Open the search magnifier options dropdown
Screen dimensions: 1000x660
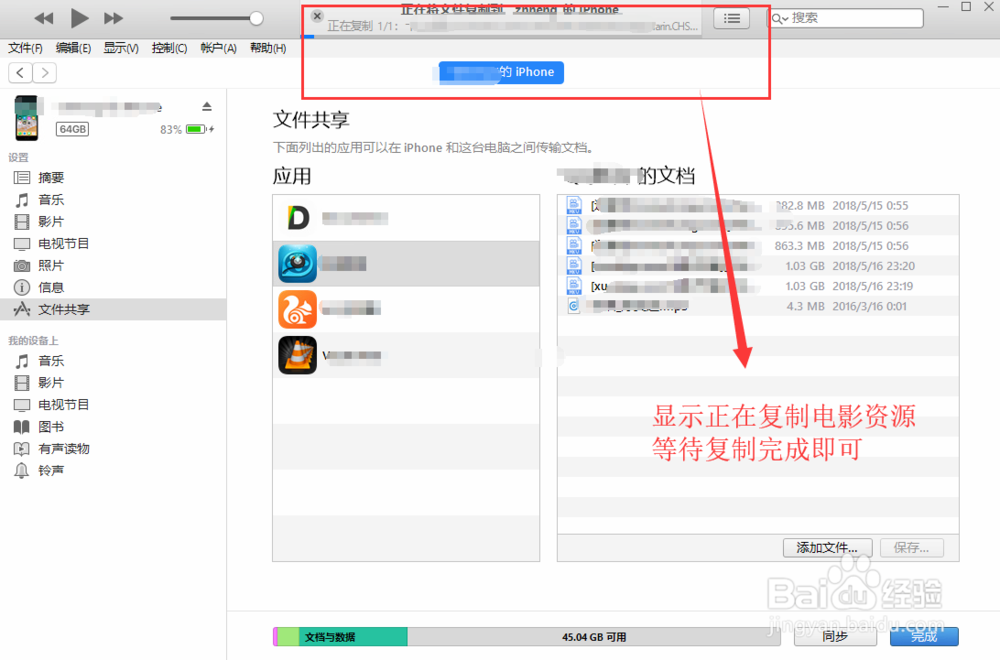(779, 18)
